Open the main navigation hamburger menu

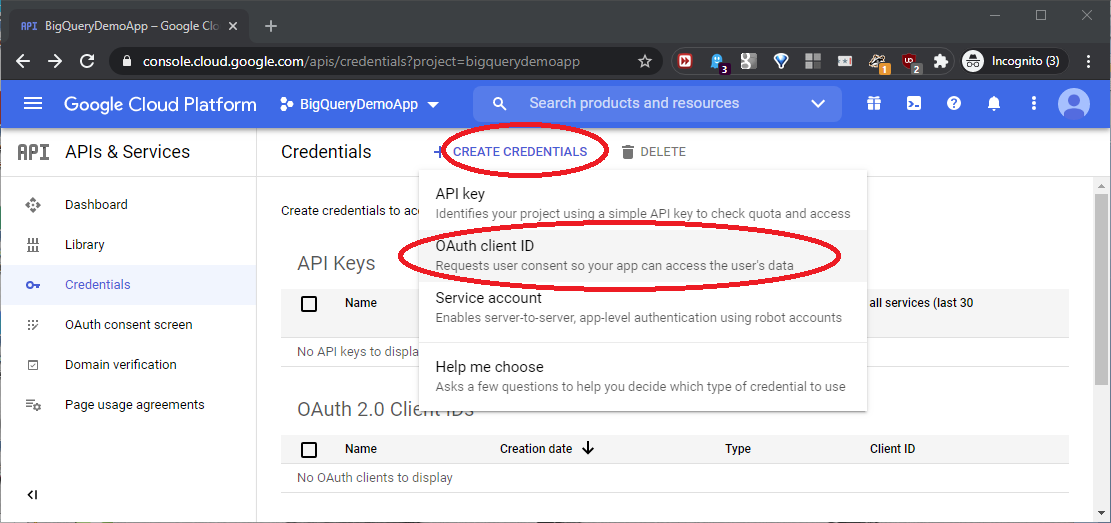click(x=33, y=103)
